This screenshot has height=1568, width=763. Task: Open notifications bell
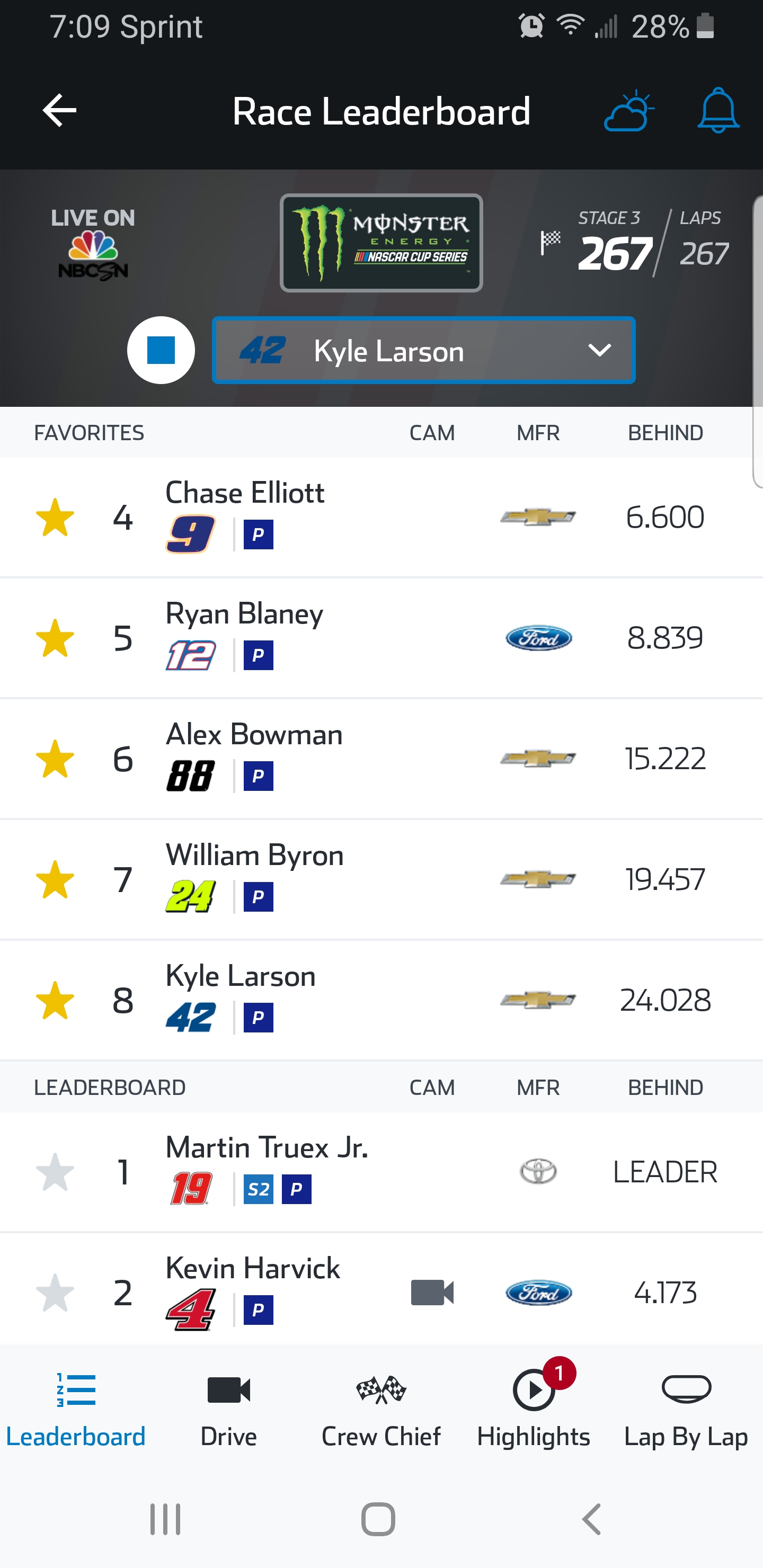718,111
